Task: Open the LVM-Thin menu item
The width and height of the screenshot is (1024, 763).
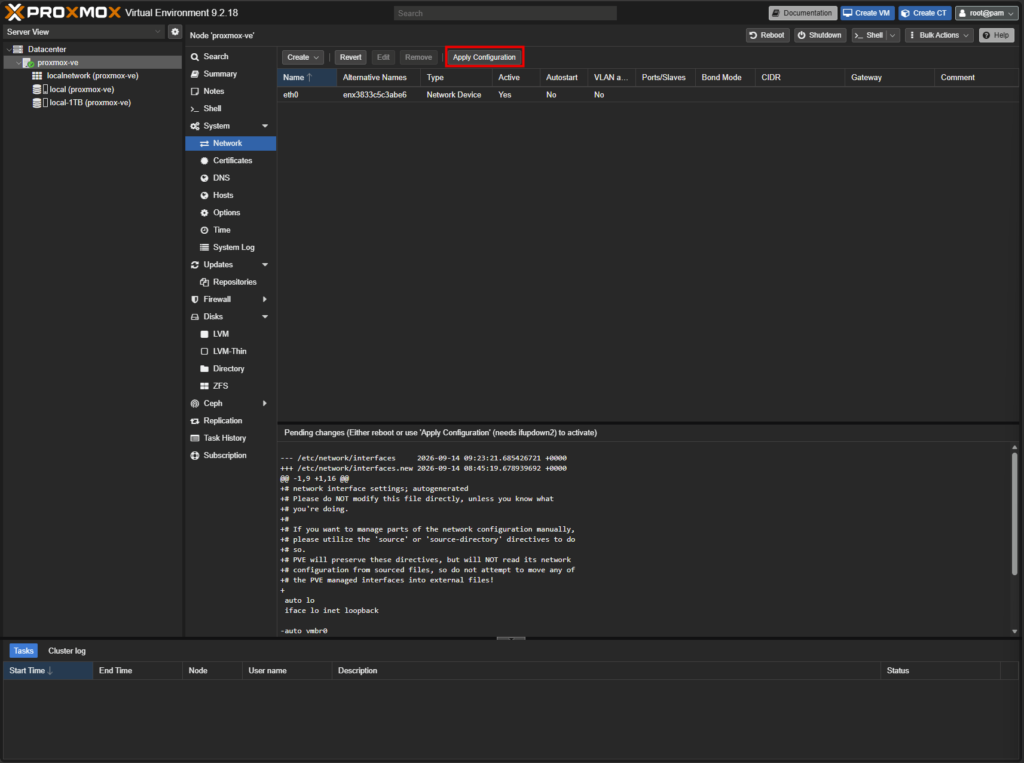Action: coord(231,351)
